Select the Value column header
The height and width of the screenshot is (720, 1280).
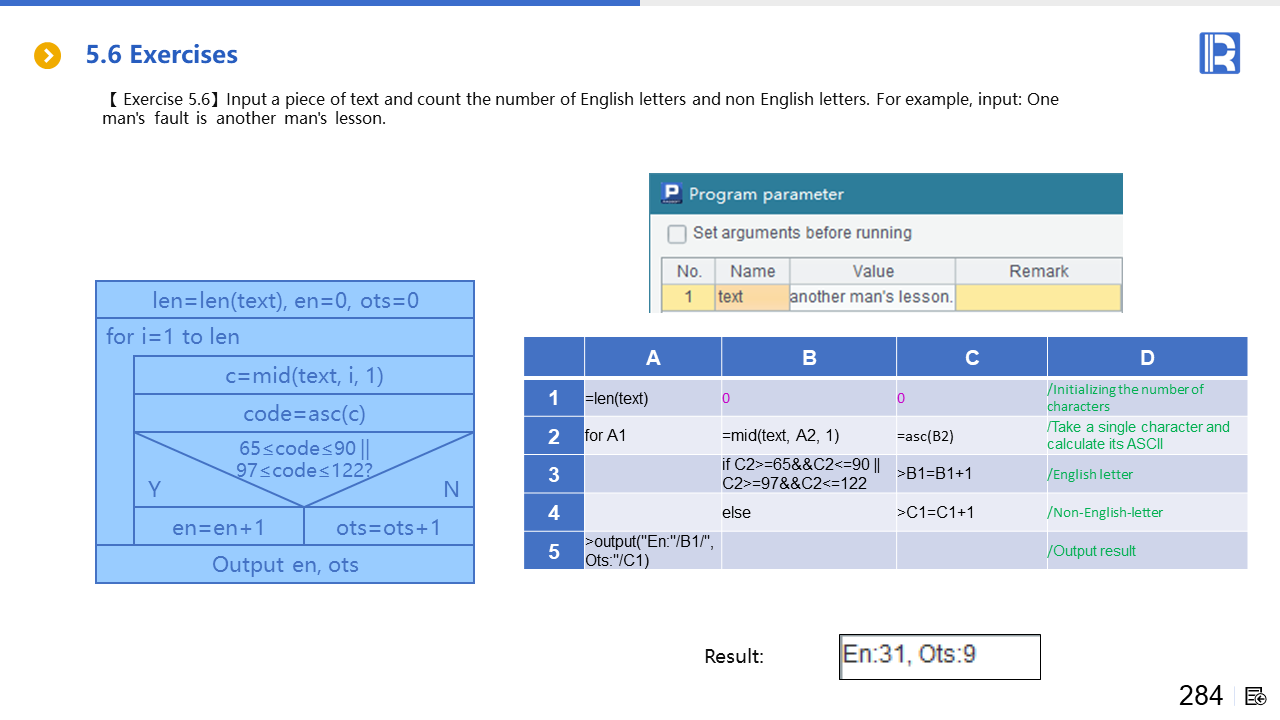pyautogui.click(x=872, y=271)
